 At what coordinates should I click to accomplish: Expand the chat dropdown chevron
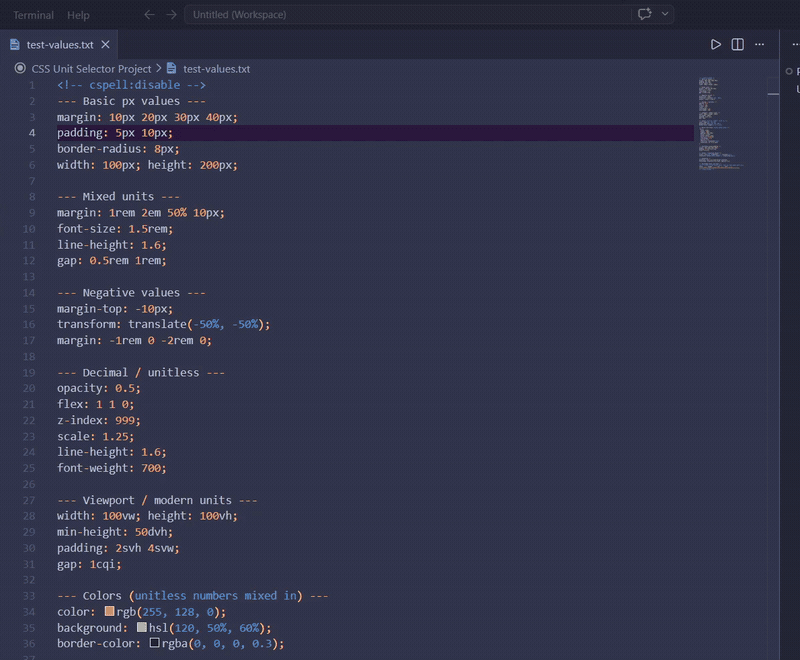665,14
